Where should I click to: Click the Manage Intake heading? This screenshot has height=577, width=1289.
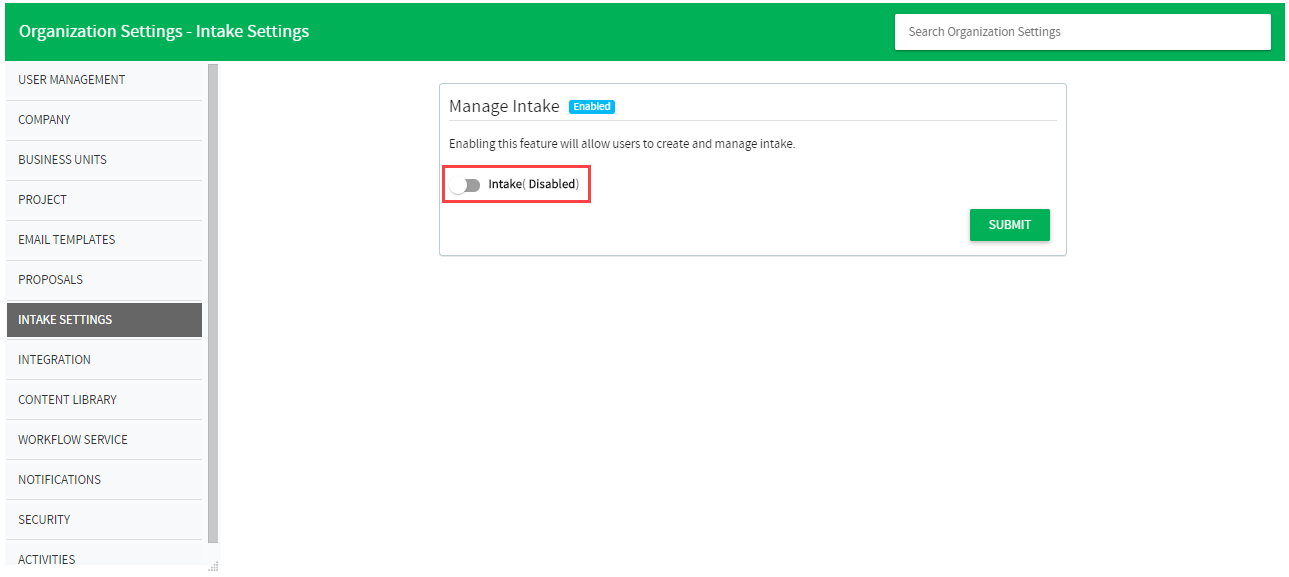[504, 106]
